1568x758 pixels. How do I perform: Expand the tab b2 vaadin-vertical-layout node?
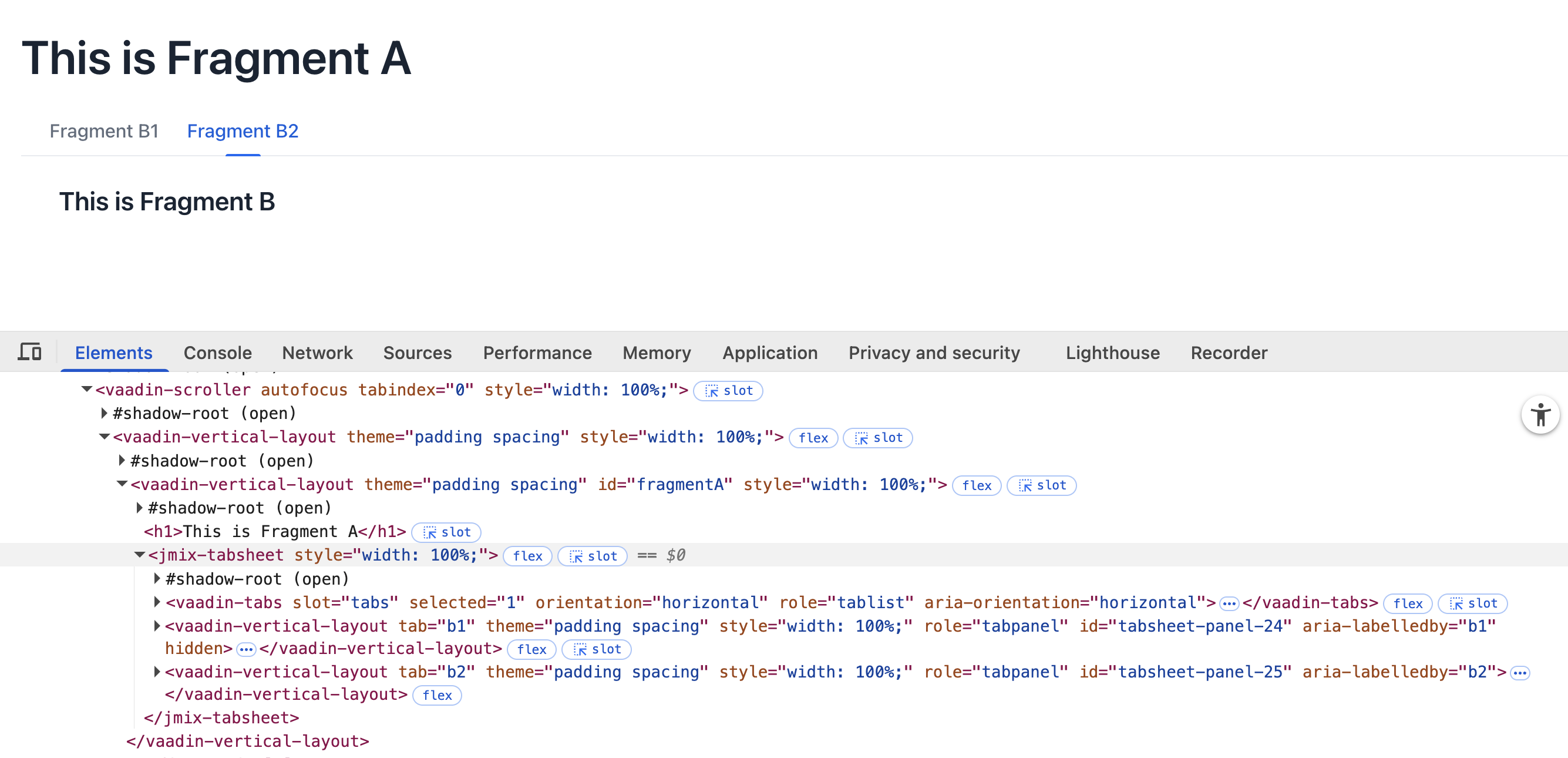coord(157,672)
